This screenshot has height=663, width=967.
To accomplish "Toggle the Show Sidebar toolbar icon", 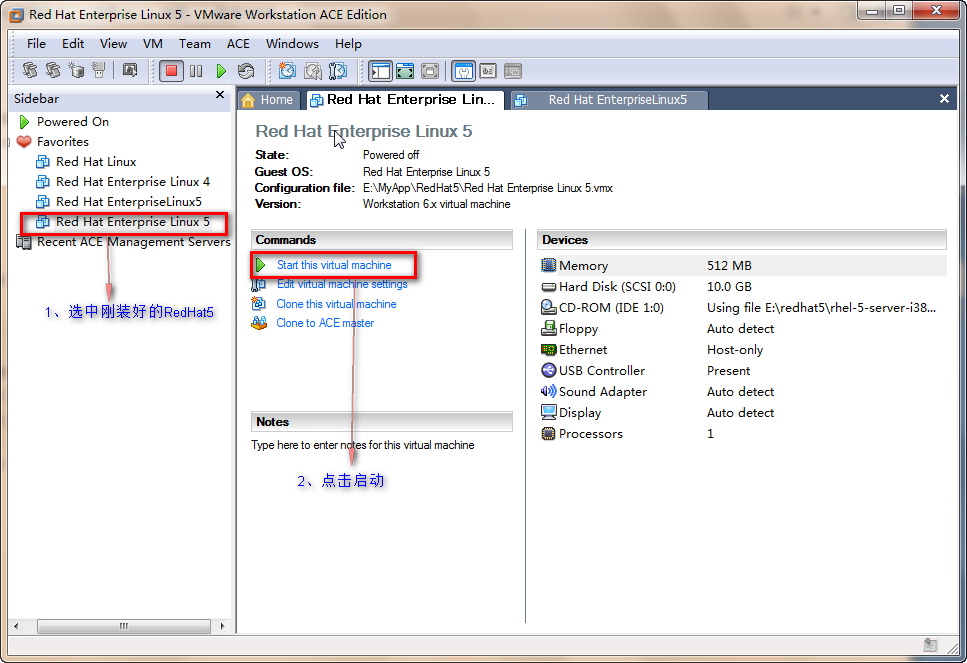I will click(381, 72).
